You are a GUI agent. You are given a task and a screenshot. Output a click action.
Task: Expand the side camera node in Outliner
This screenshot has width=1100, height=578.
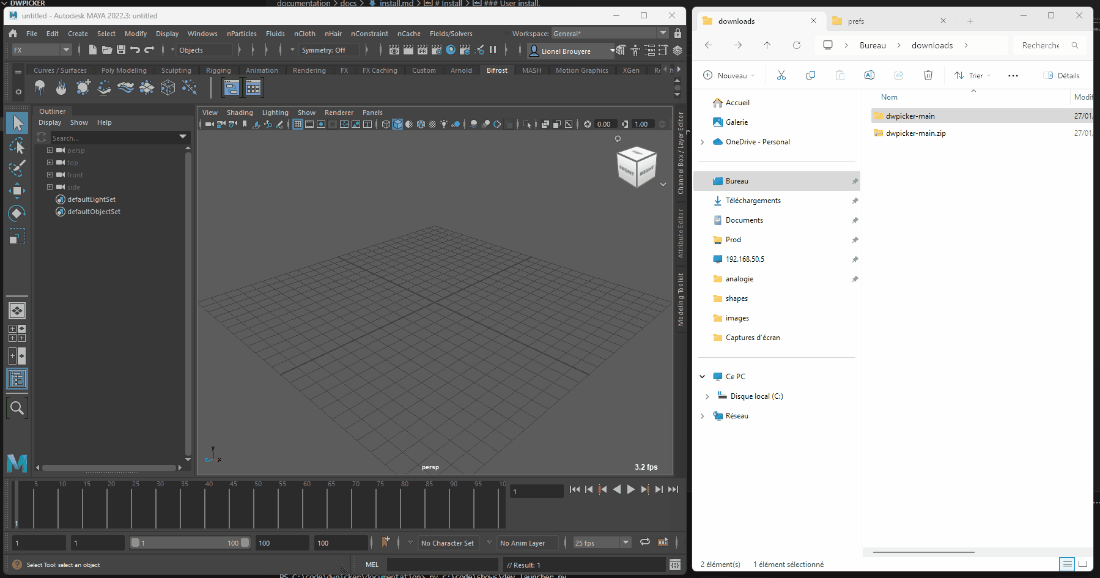[50, 187]
